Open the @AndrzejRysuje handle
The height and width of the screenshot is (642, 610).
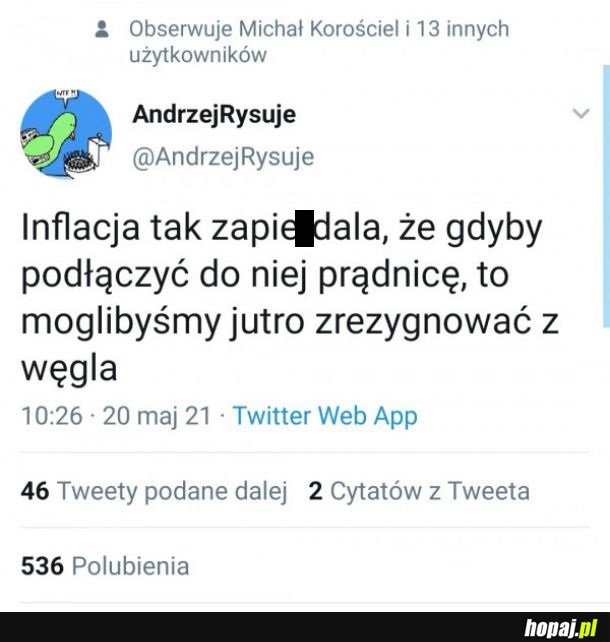[x=223, y=157]
